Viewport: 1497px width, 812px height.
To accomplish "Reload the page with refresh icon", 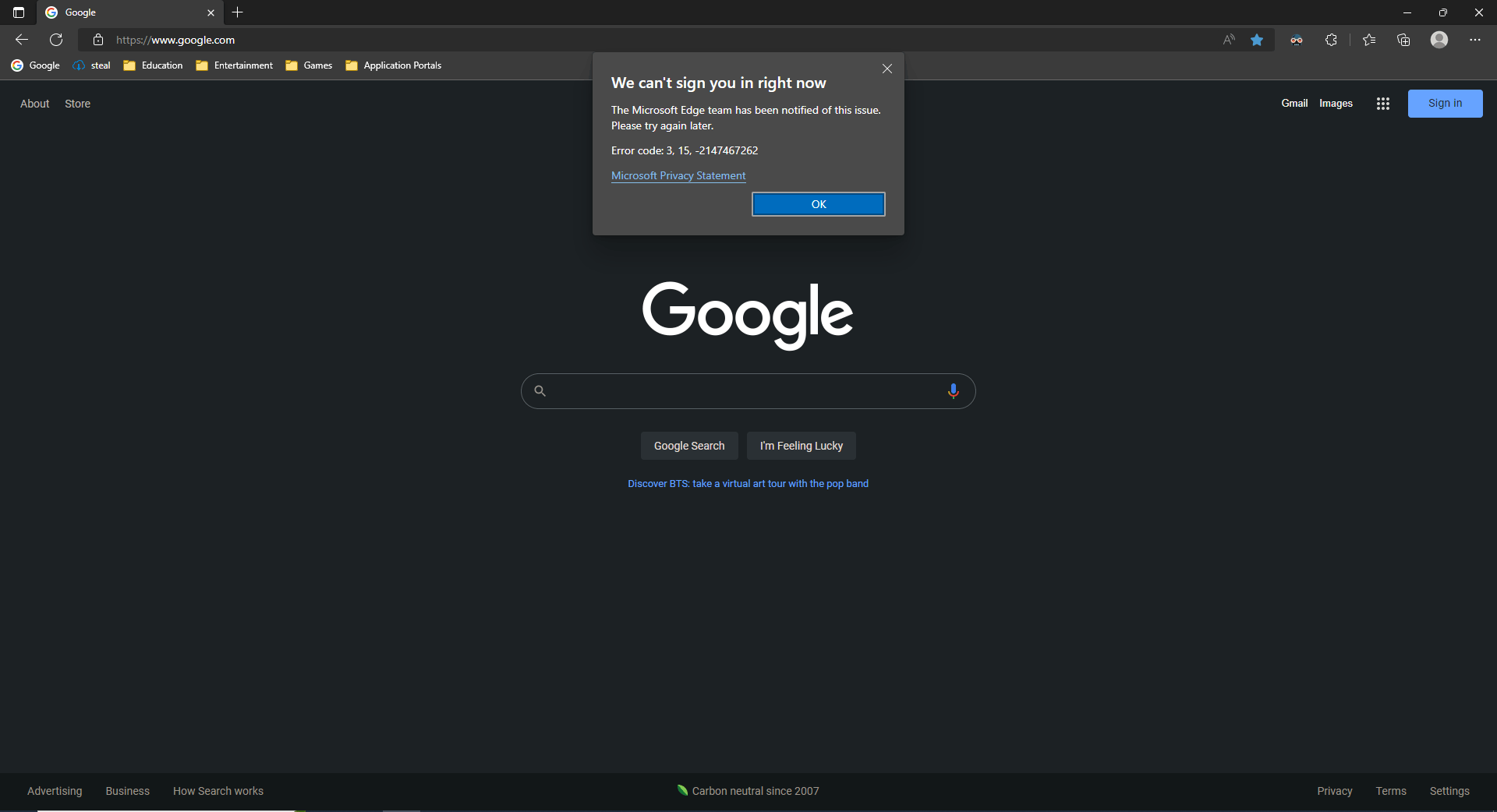I will point(56,40).
